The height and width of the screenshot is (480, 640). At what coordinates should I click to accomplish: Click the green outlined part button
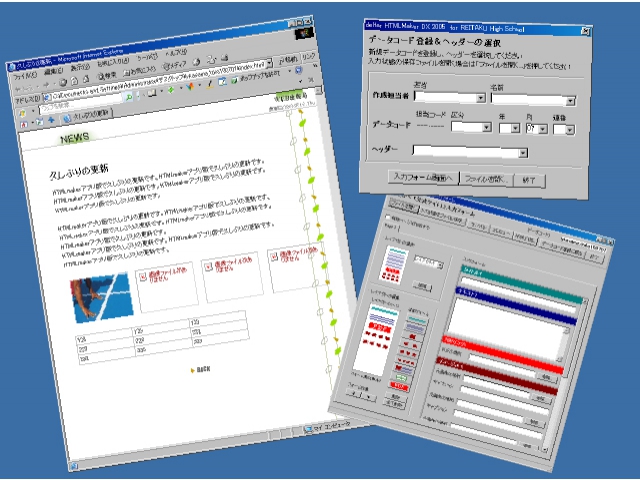click(x=402, y=378)
